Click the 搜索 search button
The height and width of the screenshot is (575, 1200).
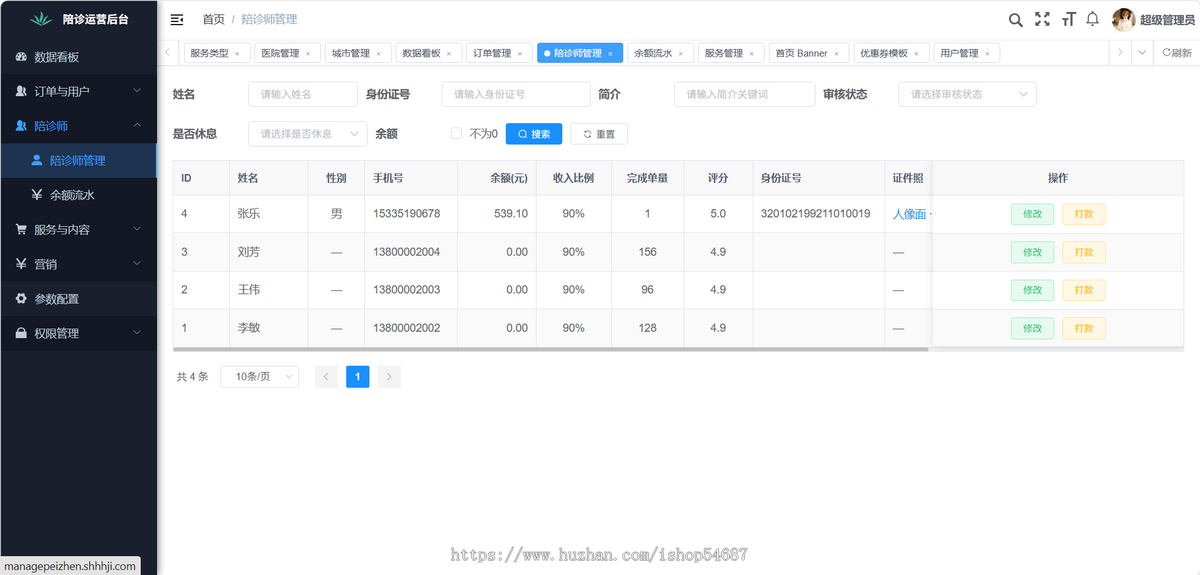[x=534, y=134]
